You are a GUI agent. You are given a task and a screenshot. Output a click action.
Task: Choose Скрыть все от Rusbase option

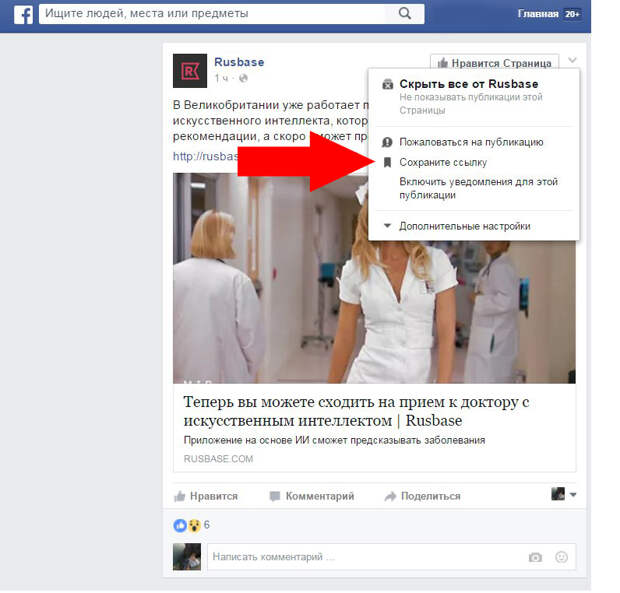(468, 84)
